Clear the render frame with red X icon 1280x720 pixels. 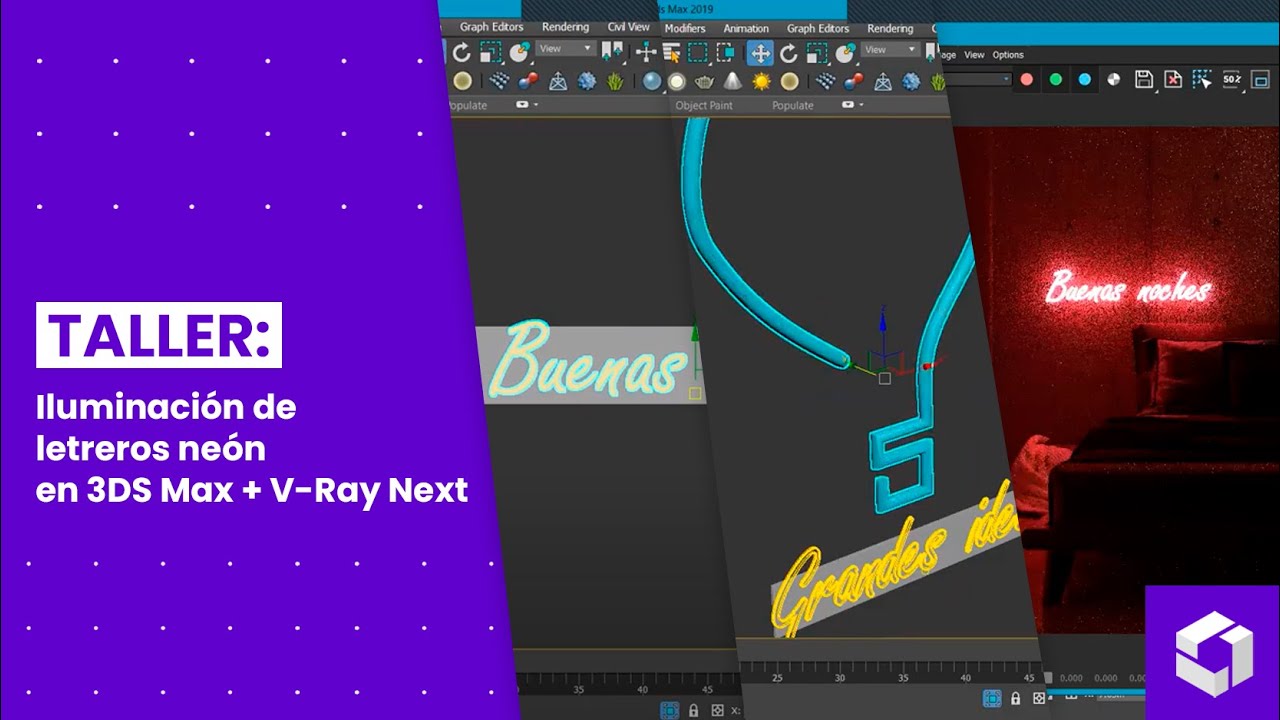1172,79
